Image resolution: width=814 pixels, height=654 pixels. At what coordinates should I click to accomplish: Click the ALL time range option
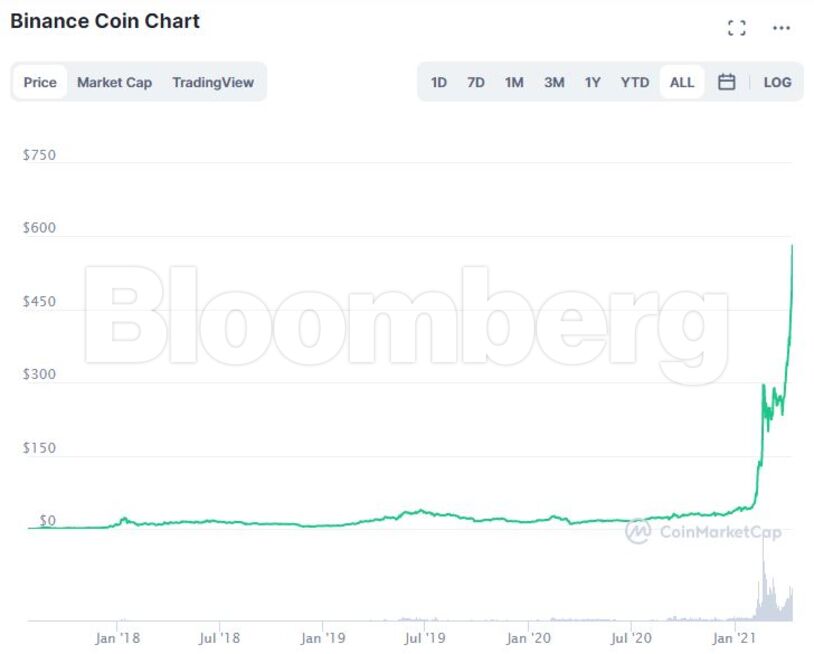[681, 82]
